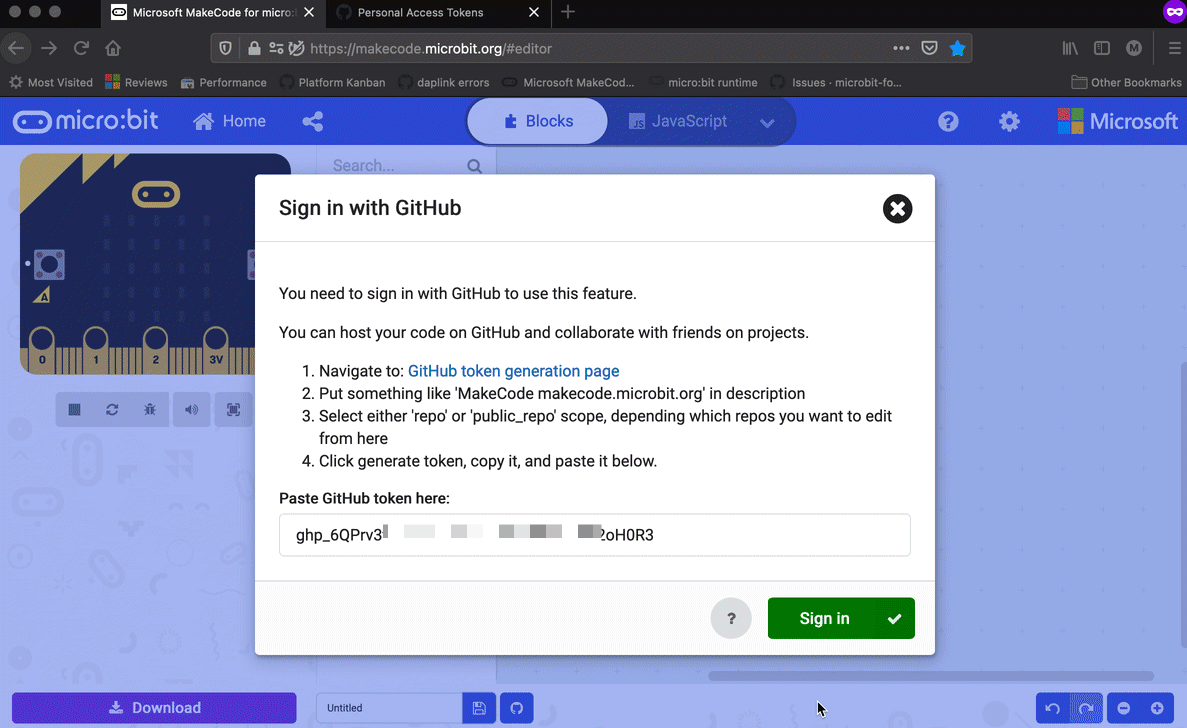1187x728 pixels.
Task: Open daplink errors bookmark
Action: [x=444, y=82]
